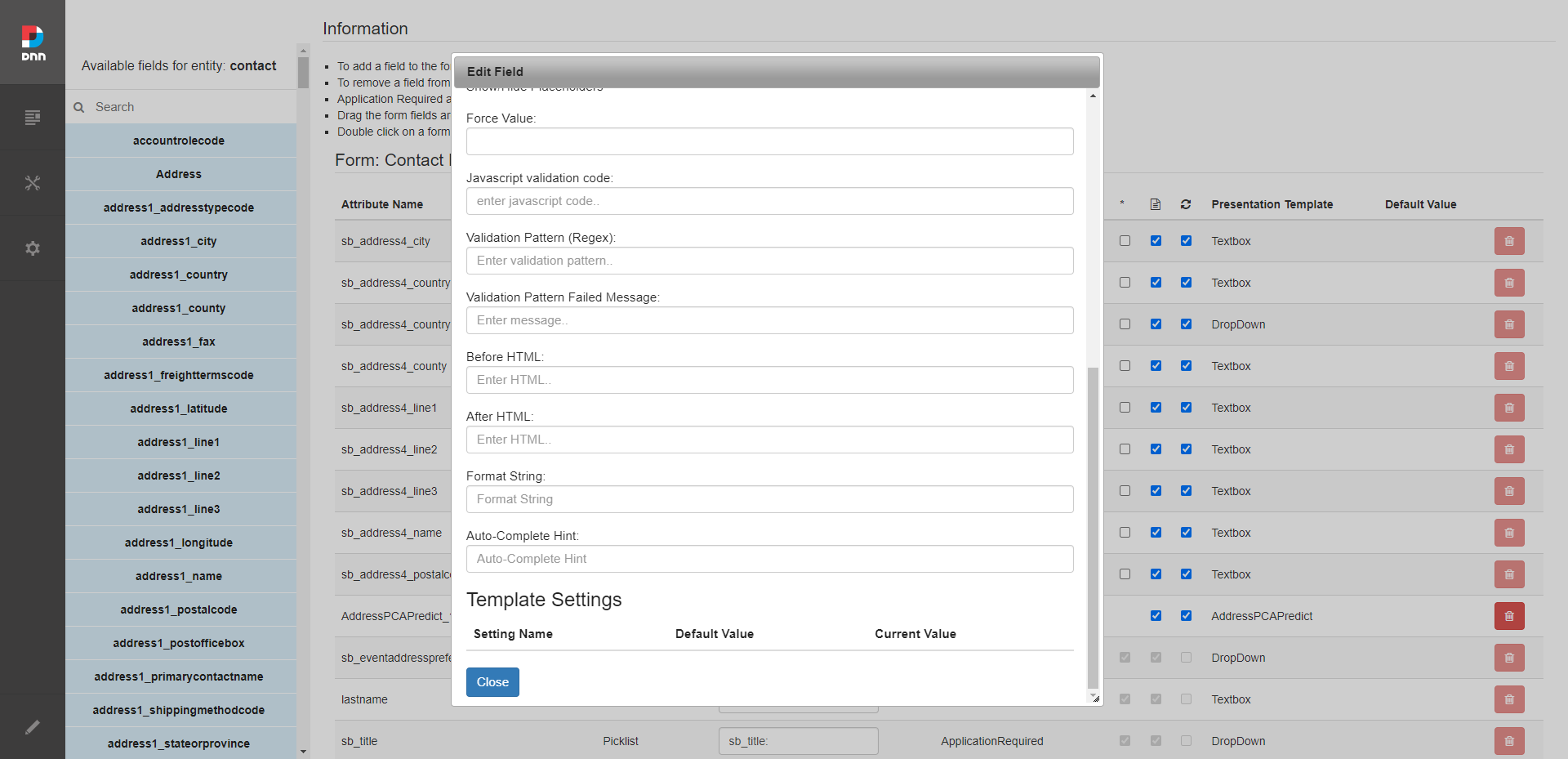Viewport: 1568px width, 759px height.
Task: Select address1_postalcode from available fields list
Action: click(x=179, y=609)
